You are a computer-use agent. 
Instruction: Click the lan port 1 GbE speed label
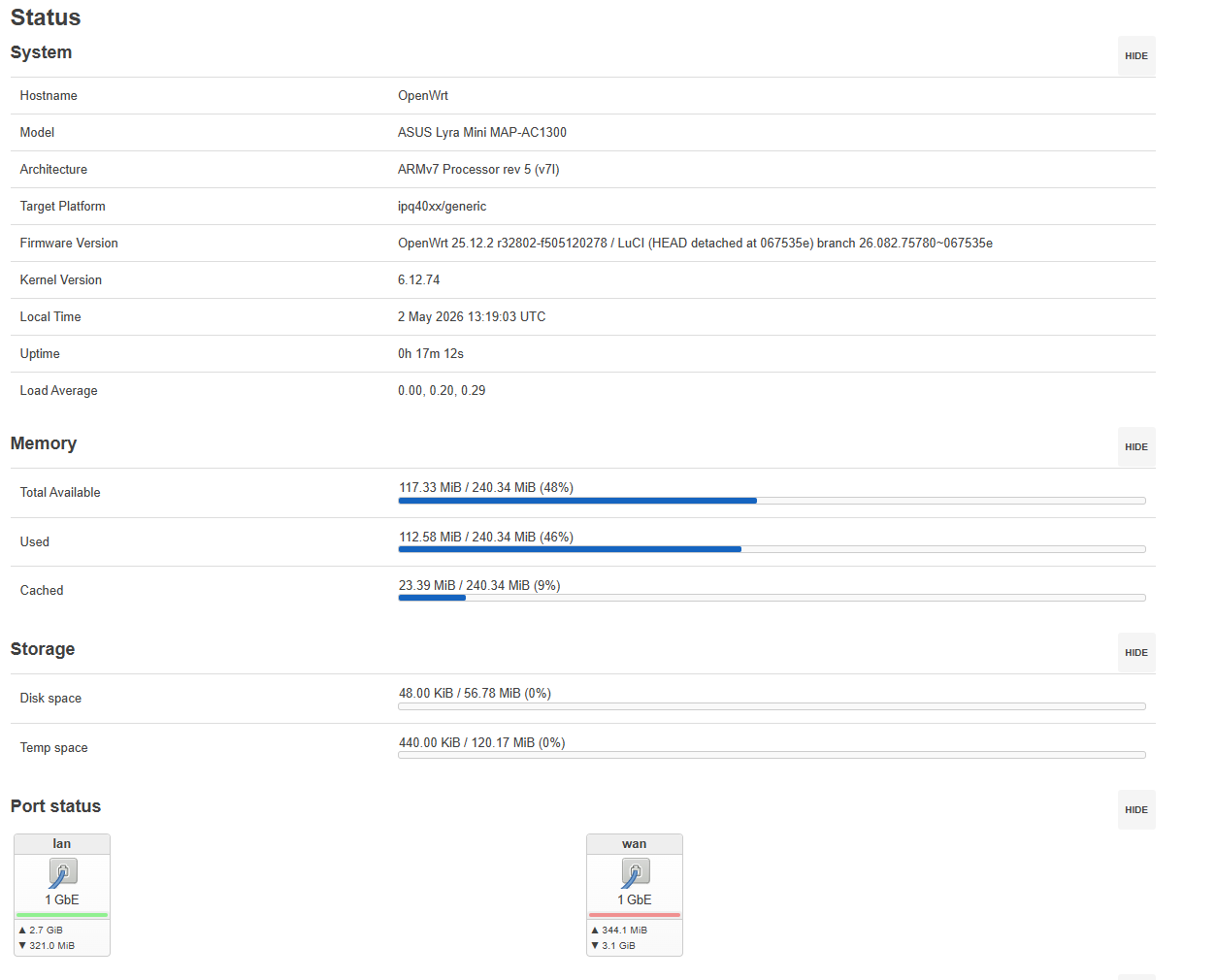pyautogui.click(x=62, y=900)
